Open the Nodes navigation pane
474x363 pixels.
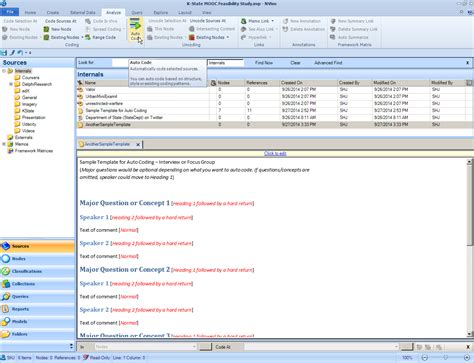tap(37, 259)
